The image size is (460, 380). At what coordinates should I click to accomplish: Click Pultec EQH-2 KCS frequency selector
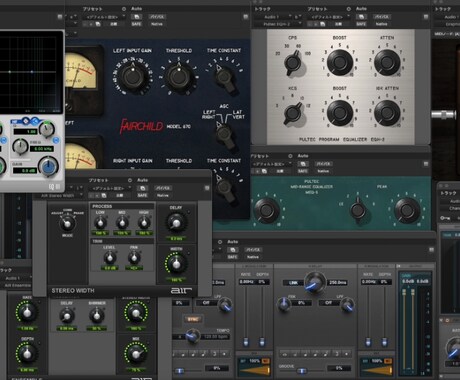(x=292, y=113)
